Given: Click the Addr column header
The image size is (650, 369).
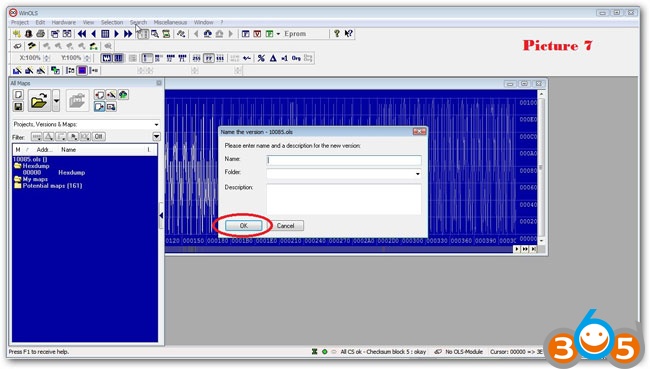Looking at the screenshot, I should pos(44,150).
